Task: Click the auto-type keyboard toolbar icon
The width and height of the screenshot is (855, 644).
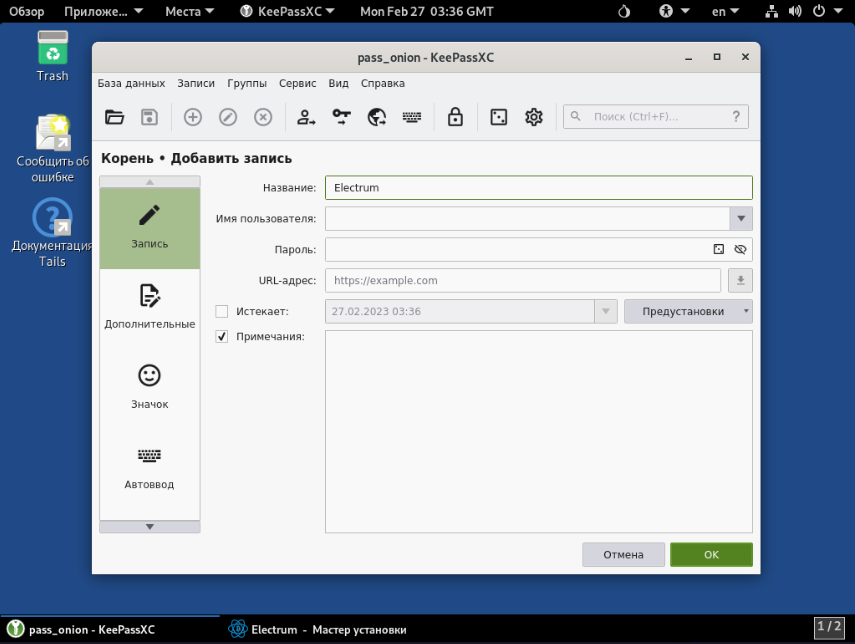Action: 412,117
